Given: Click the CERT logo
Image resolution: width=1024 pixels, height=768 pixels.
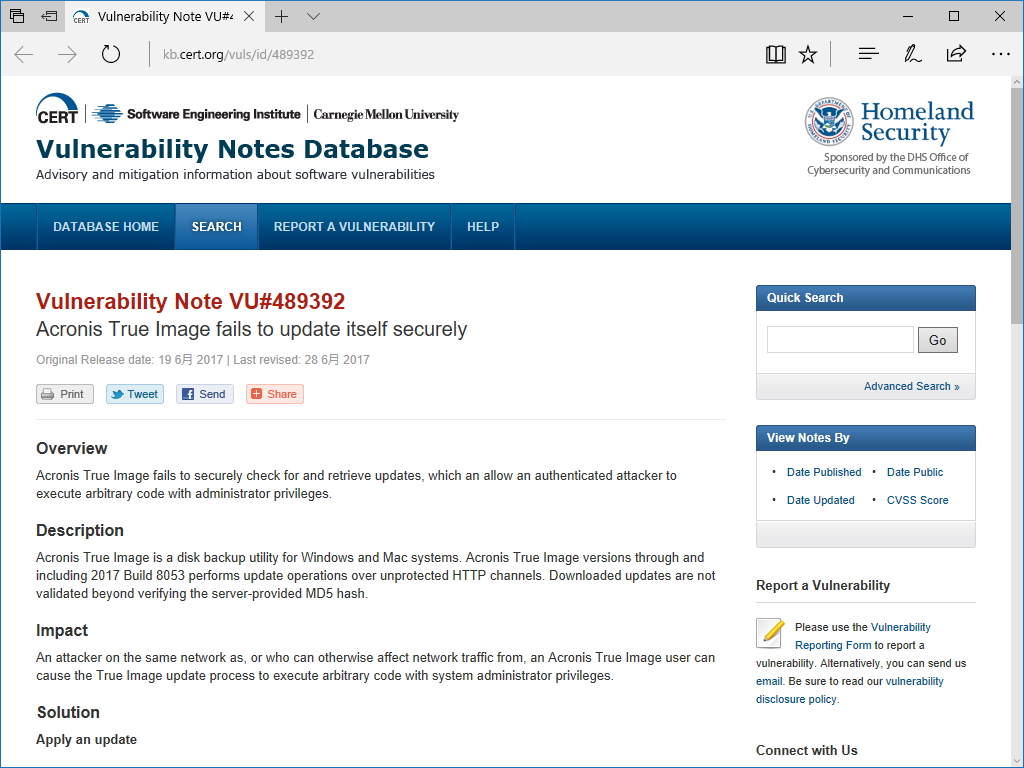Looking at the screenshot, I should (57, 109).
